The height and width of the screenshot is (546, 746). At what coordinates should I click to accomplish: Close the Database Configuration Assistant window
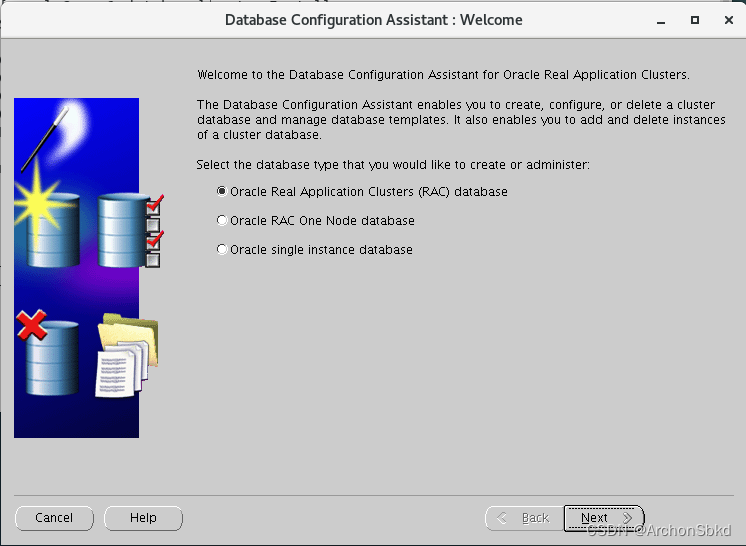tap(728, 20)
